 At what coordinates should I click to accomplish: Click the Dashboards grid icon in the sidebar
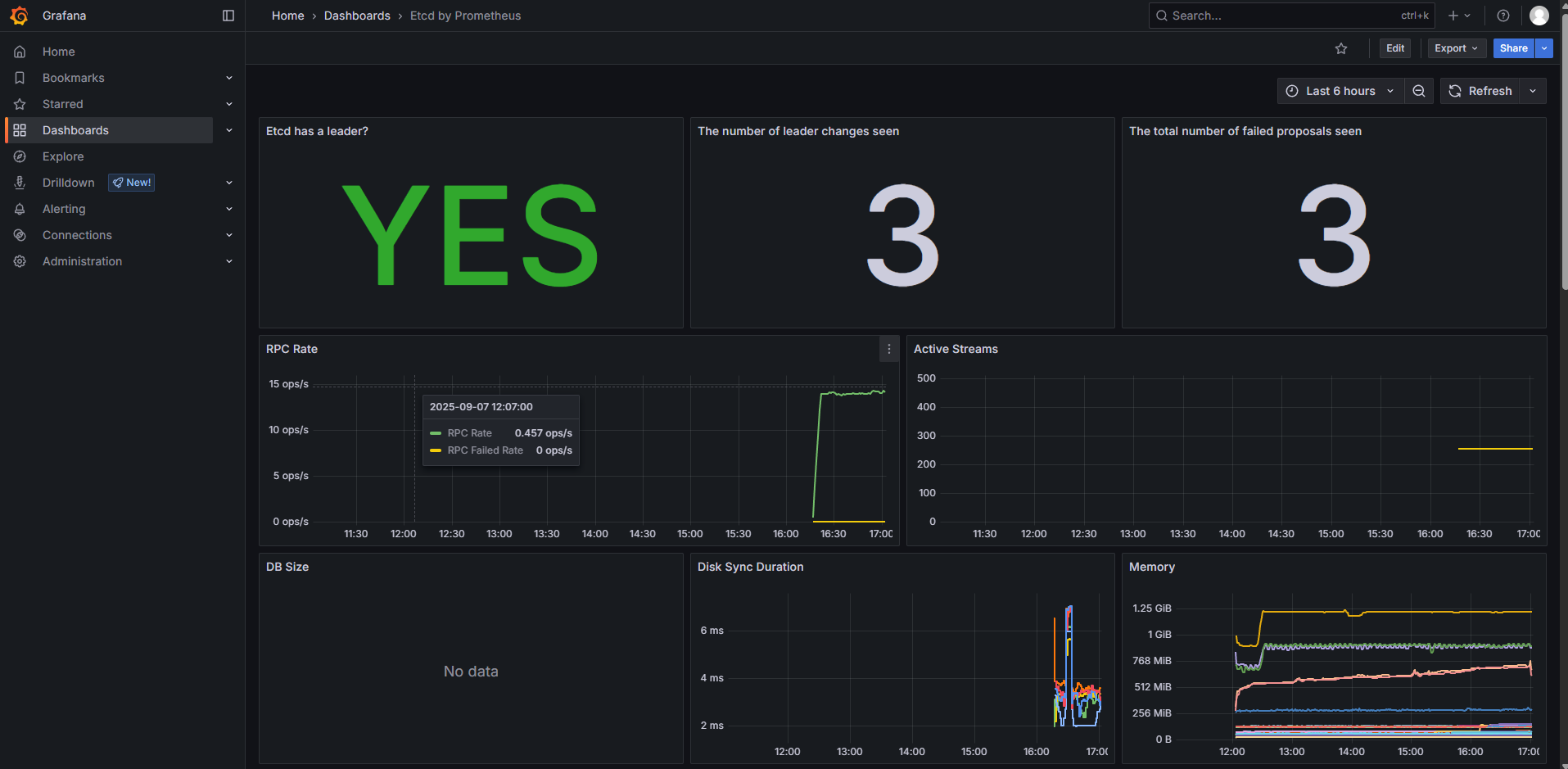pos(20,130)
